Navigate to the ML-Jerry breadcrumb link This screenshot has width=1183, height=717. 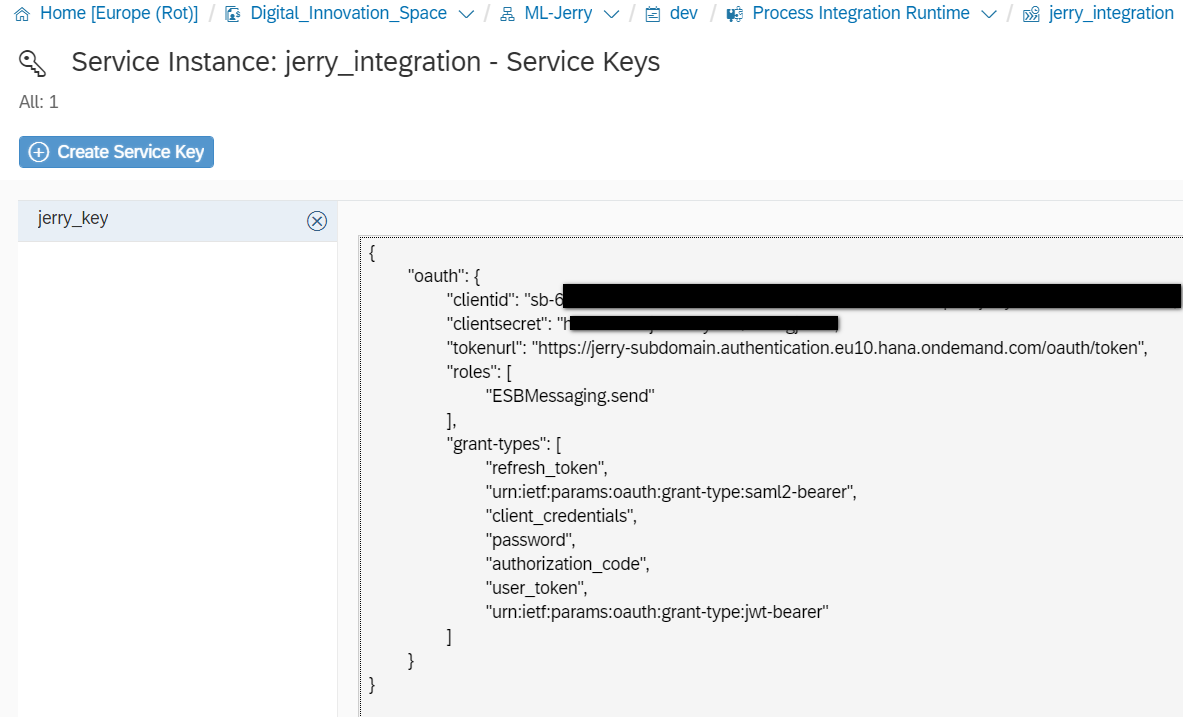(558, 14)
